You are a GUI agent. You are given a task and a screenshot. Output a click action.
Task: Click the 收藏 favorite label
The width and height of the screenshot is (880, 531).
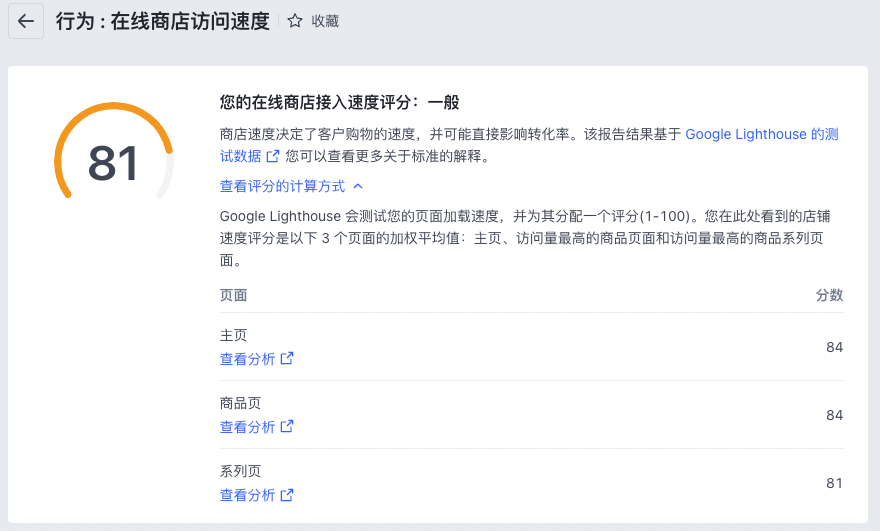pos(325,21)
